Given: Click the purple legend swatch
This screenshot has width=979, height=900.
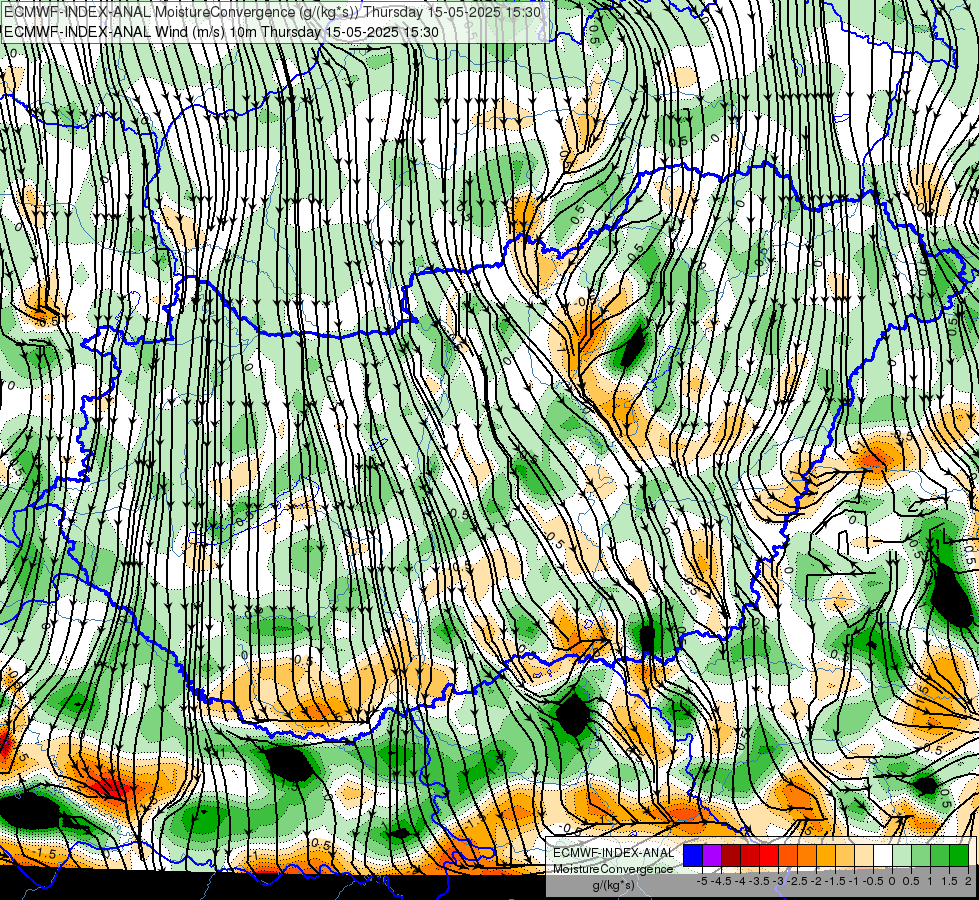Looking at the screenshot, I should (x=712, y=855).
